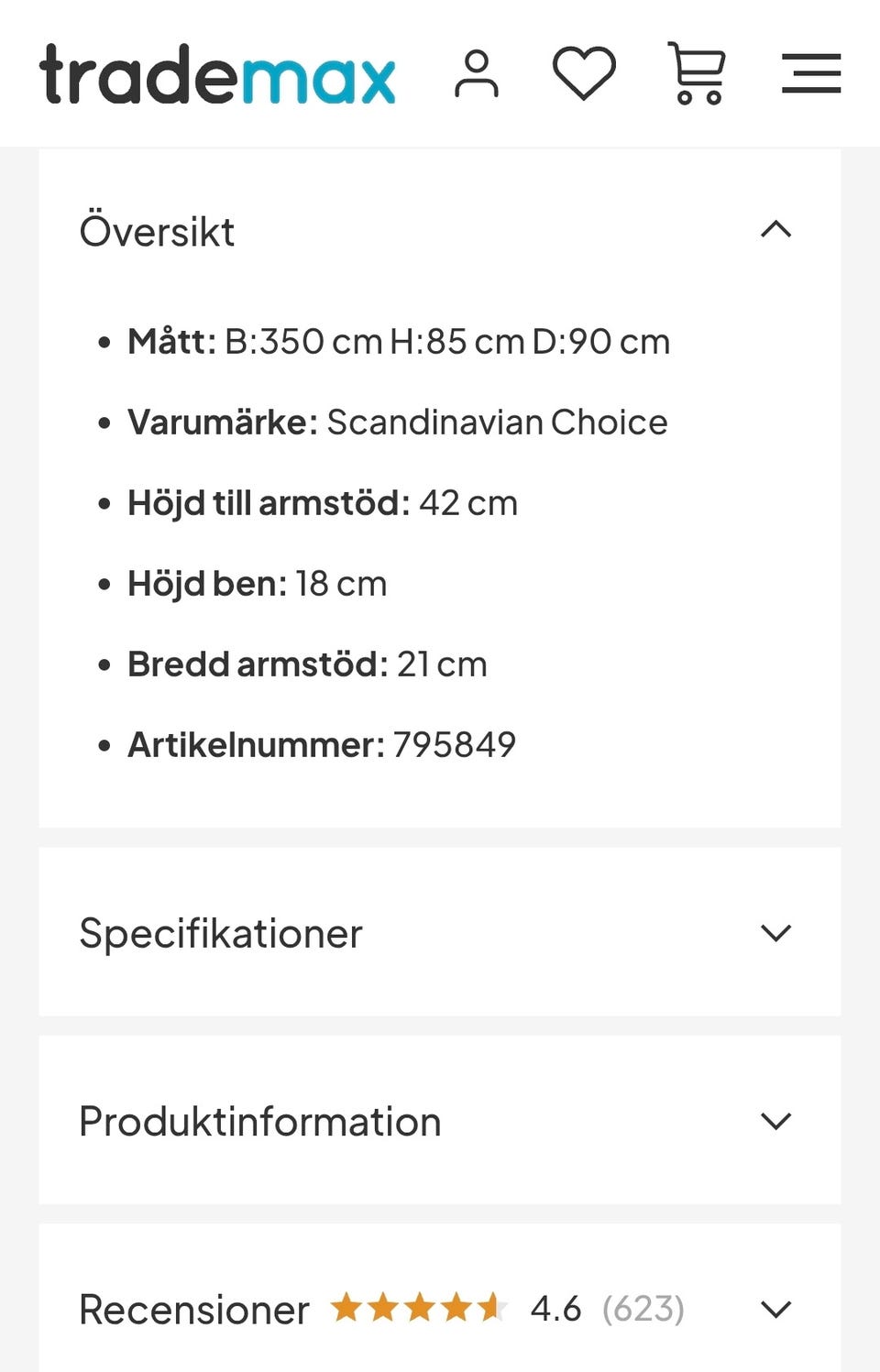The image size is (880, 1372).
Task: Click the orange star rating
Action: (x=419, y=1307)
